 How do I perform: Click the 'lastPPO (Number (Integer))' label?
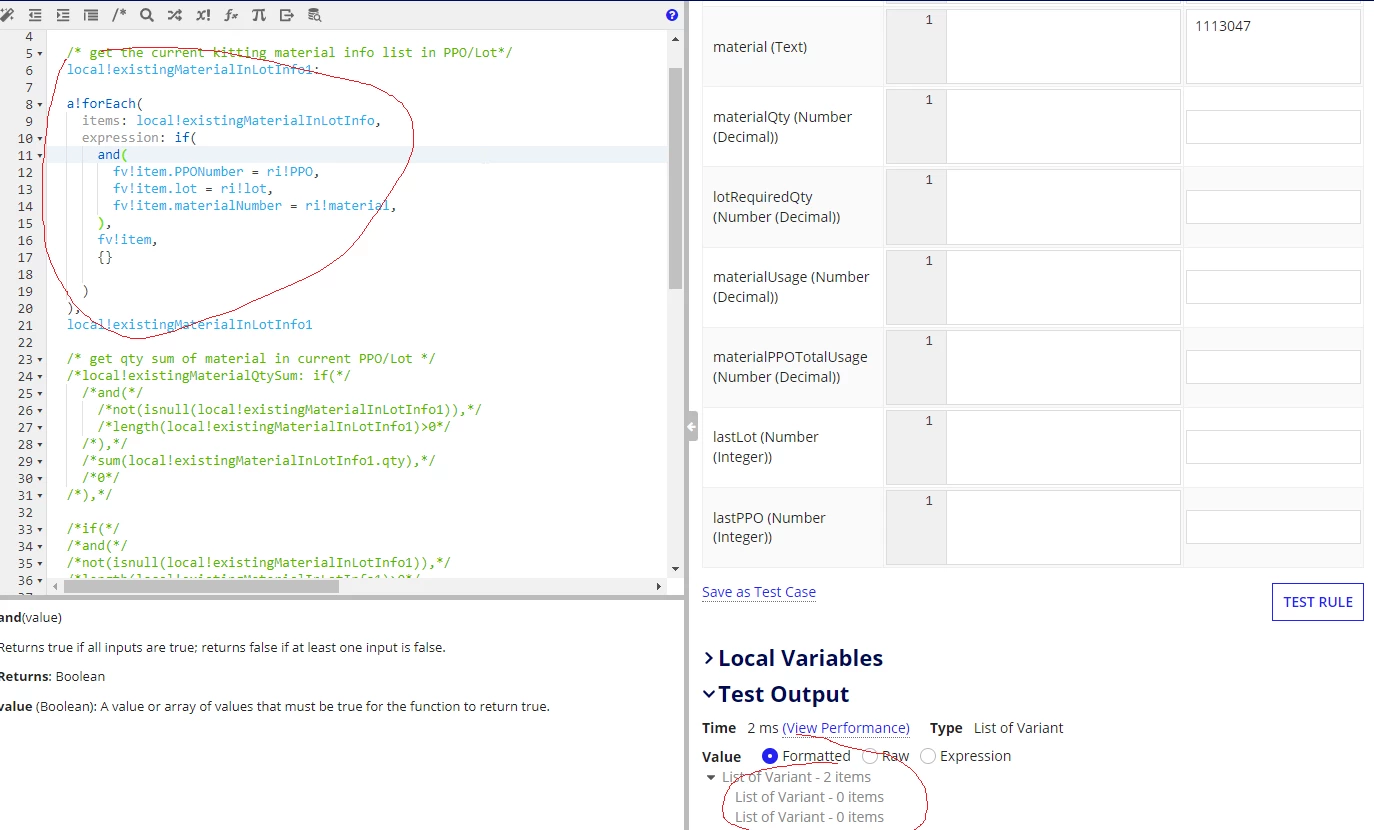769,527
